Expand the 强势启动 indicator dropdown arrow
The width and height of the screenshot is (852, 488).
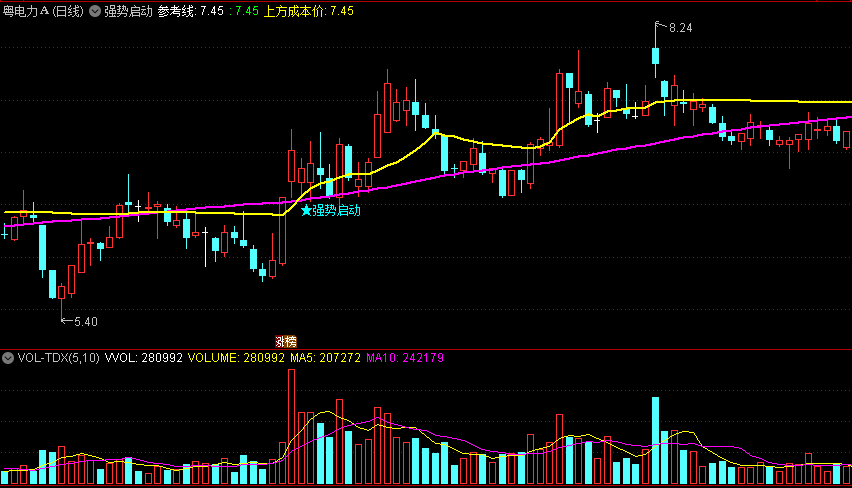[95, 11]
